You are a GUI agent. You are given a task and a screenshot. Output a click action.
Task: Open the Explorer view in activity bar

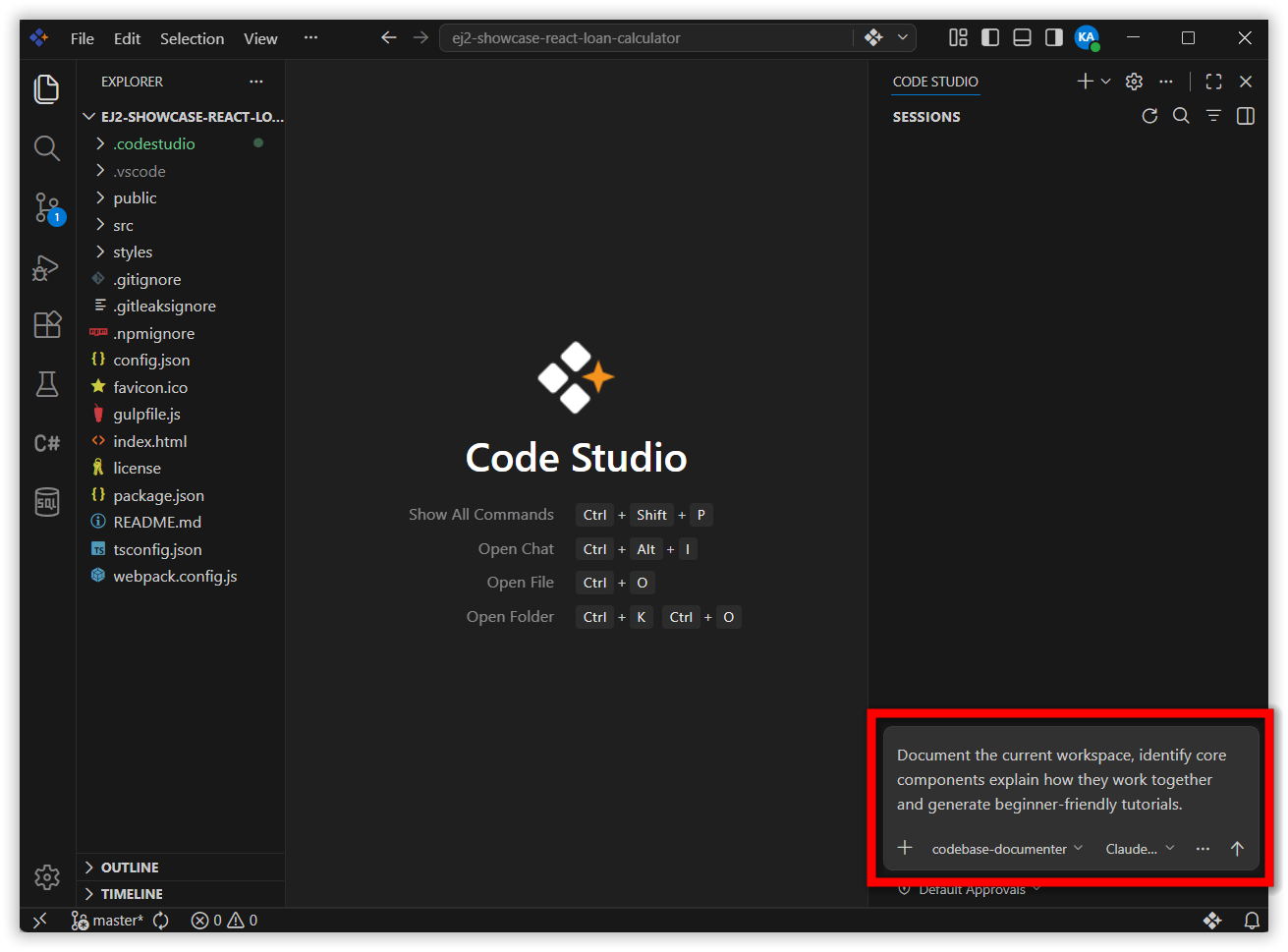coord(47,88)
